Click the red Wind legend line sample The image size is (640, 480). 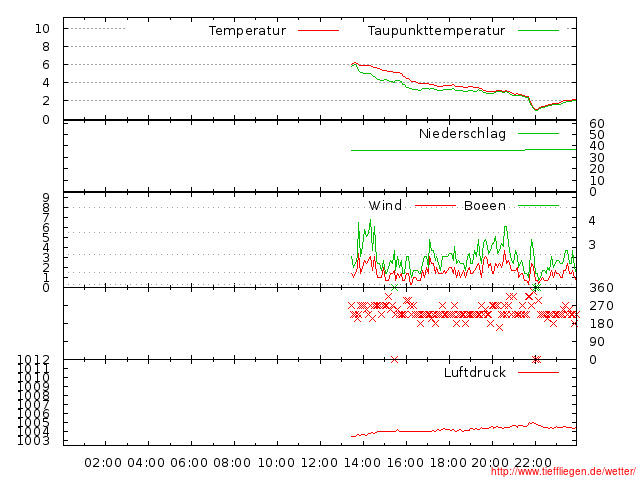tap(435, 206)
